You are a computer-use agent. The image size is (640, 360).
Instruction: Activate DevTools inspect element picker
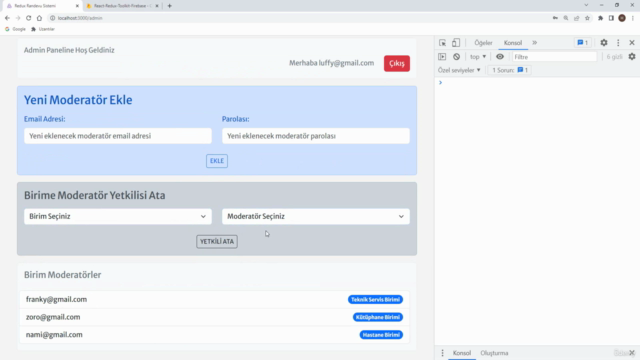pos(442,42)
